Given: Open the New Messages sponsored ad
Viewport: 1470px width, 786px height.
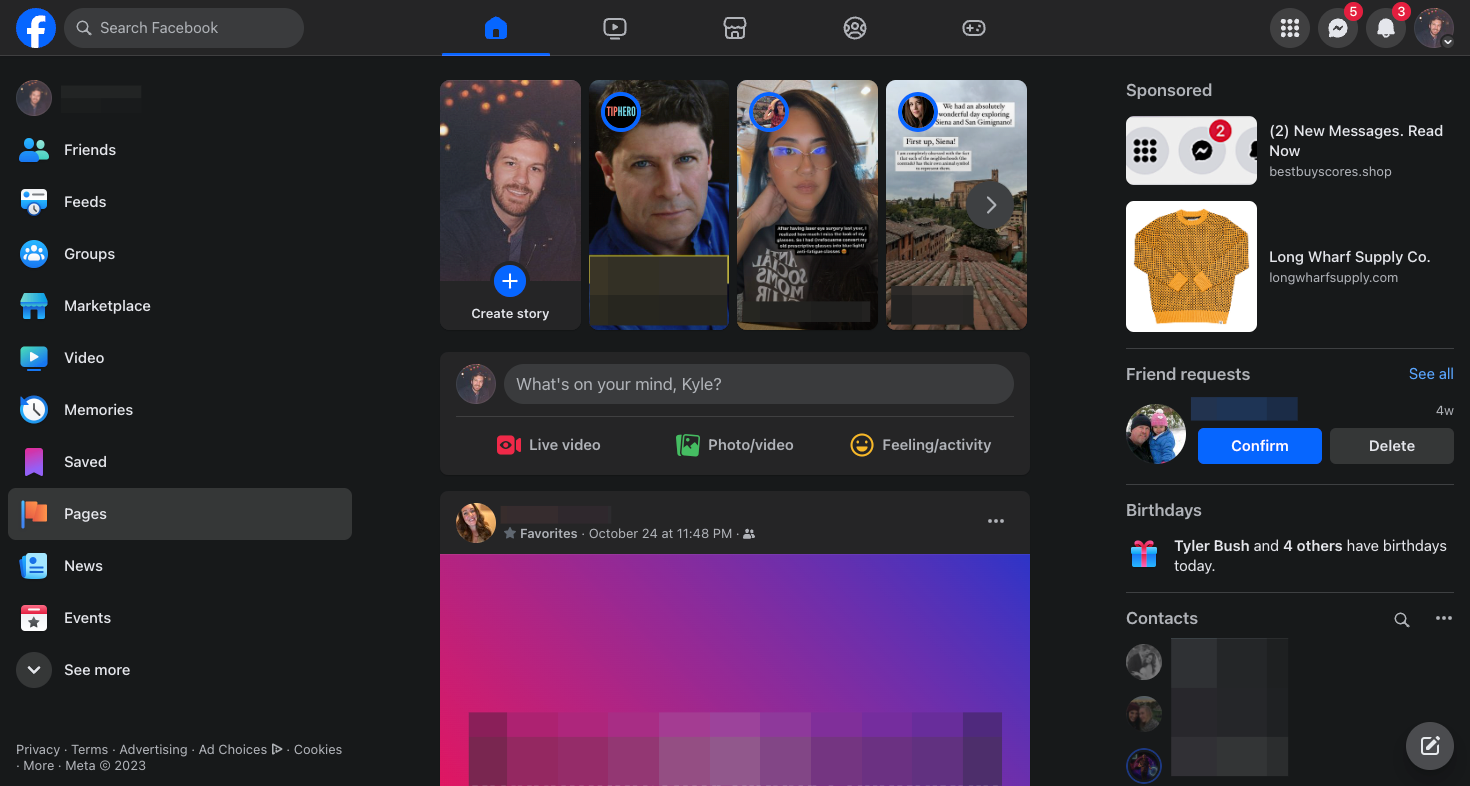Looking at the screenshot, I should click(x=1290, y=150).
